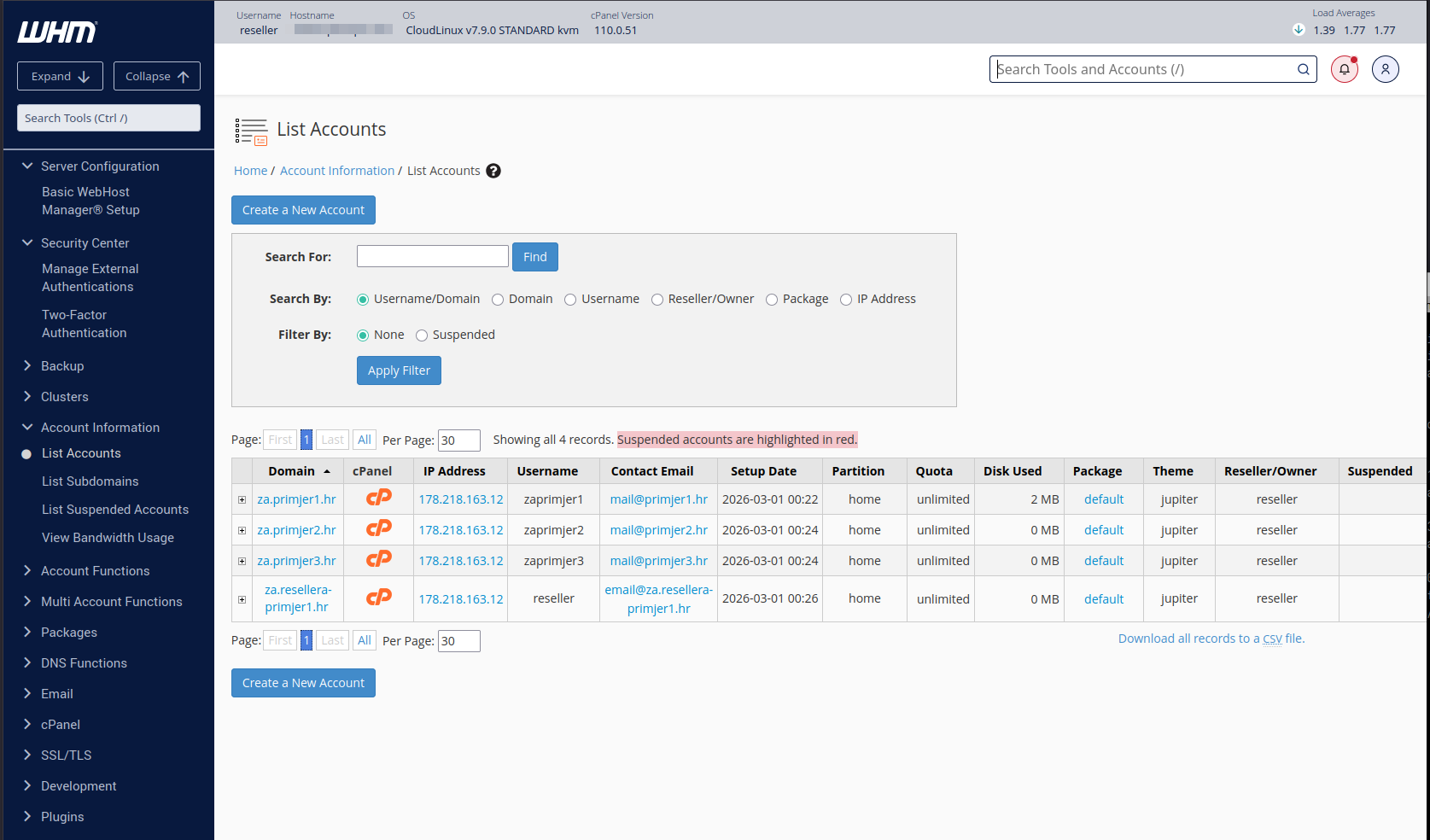
Task: Choose the IP Address search option
Action: (x=846, y=300)
